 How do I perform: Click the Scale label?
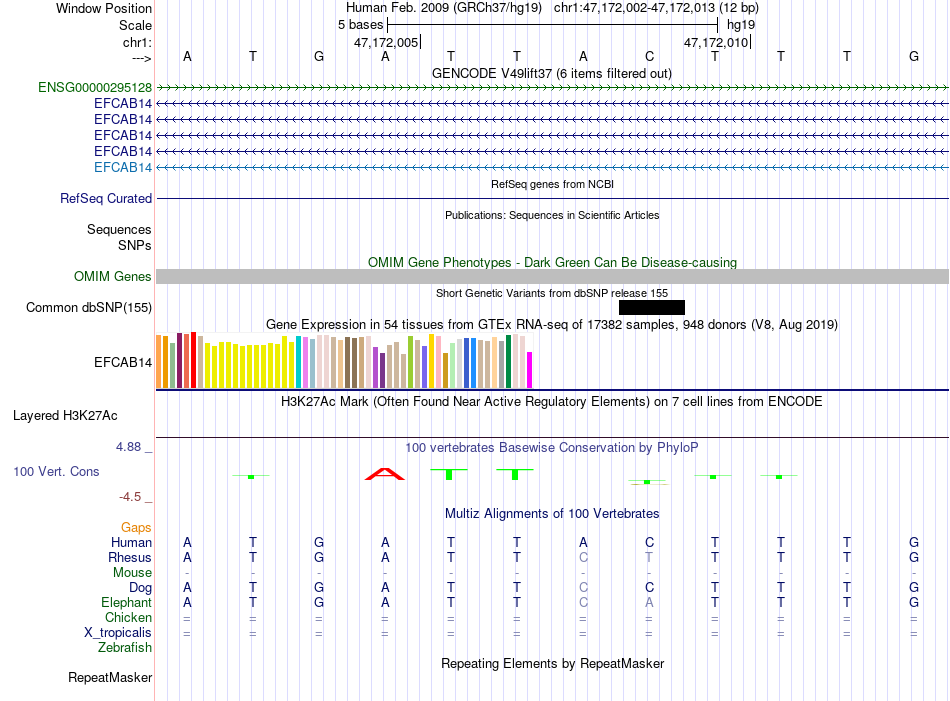coord(135,25)
